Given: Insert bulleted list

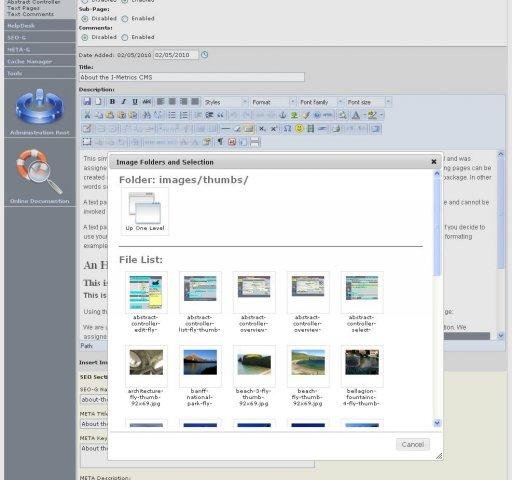Looking at the screenshot, I should click(172, 115).
